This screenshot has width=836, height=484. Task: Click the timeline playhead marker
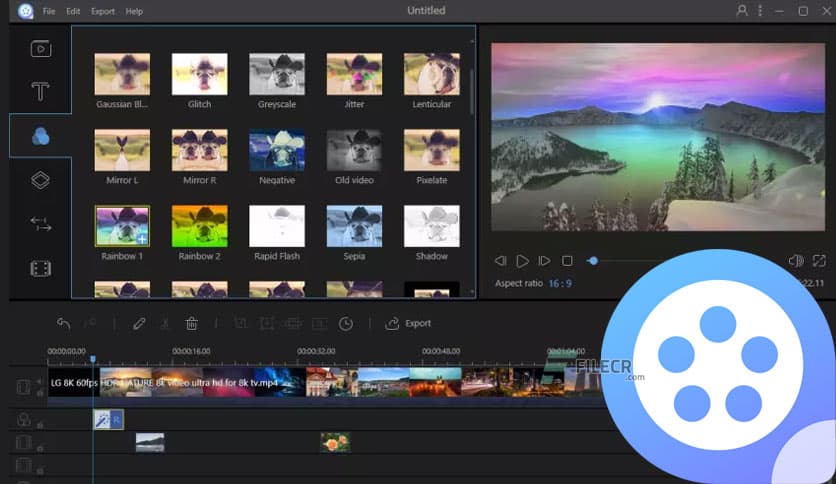93,359
